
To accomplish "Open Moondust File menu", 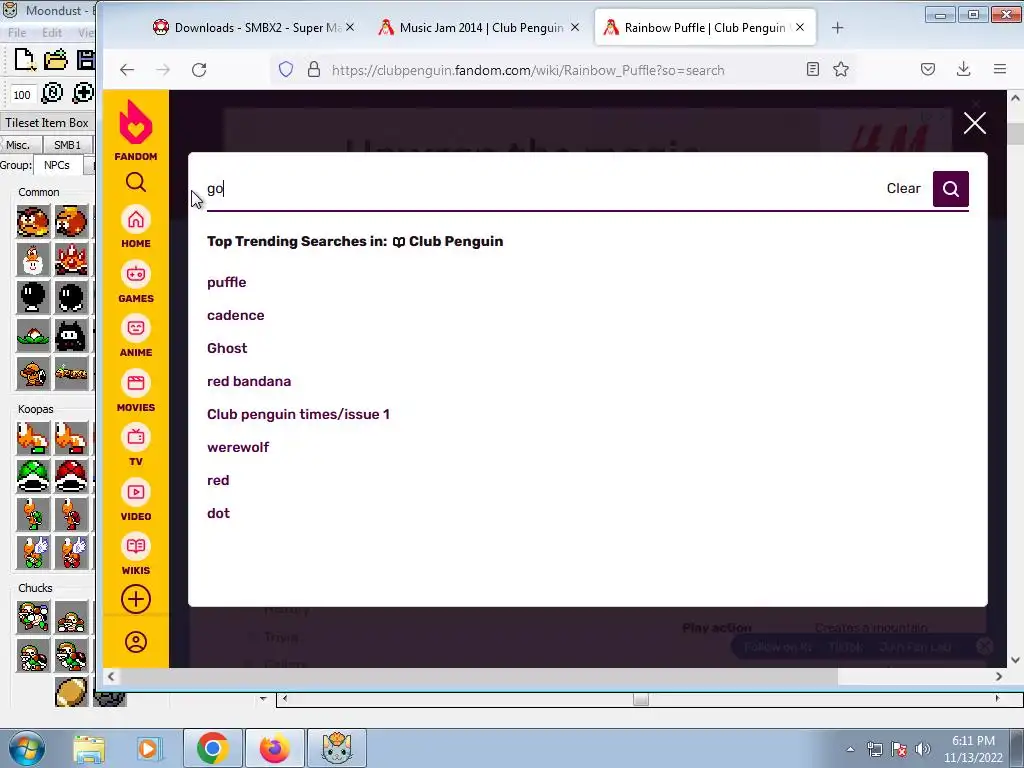I will [17, 32].
